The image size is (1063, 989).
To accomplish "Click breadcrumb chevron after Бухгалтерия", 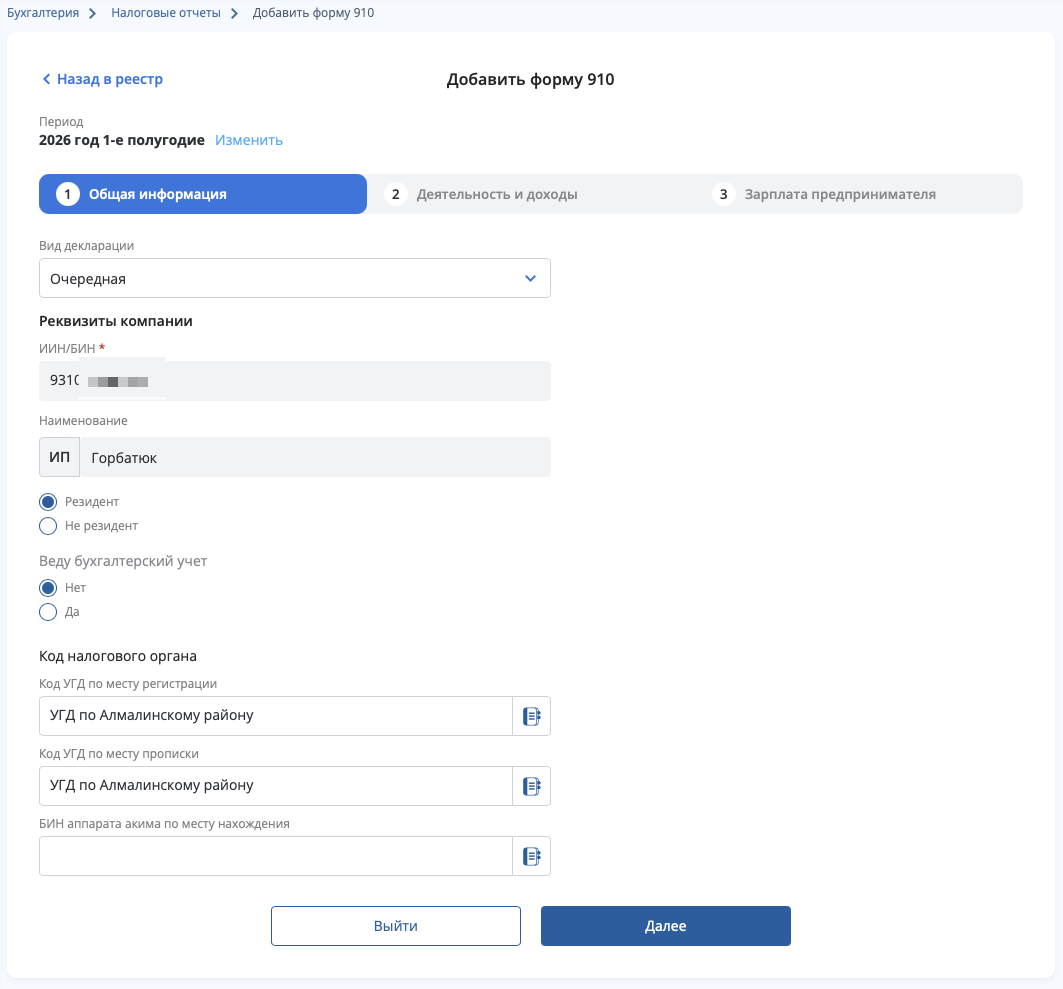I will coord(93,14).
